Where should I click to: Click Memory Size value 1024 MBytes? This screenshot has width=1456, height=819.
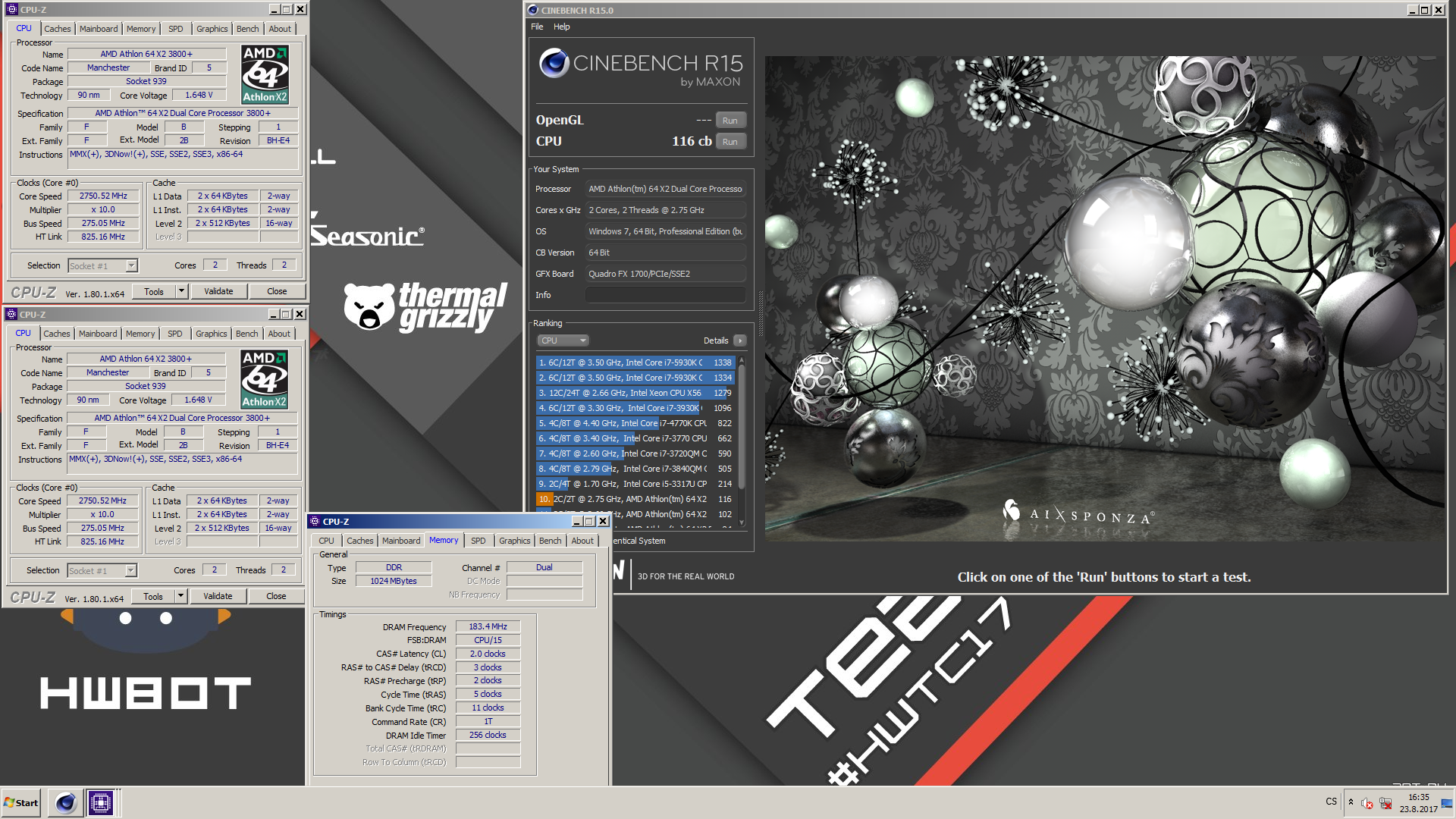394,581
